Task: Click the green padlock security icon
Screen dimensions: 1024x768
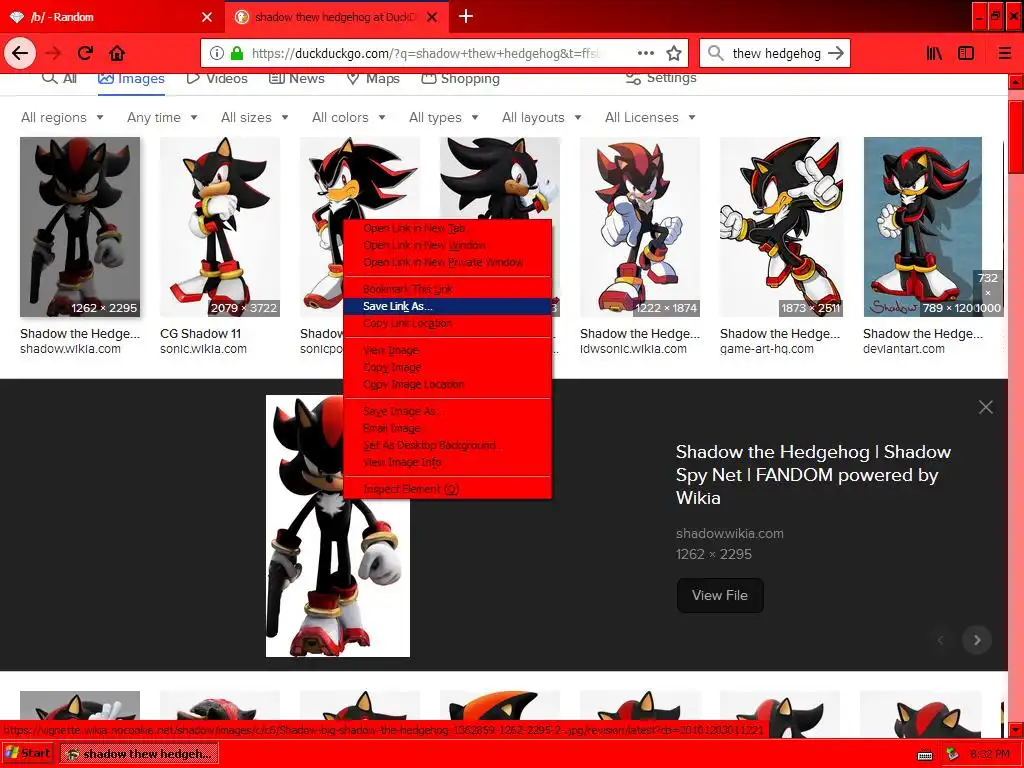Action: pyautogui.click(x=236, y=53)
